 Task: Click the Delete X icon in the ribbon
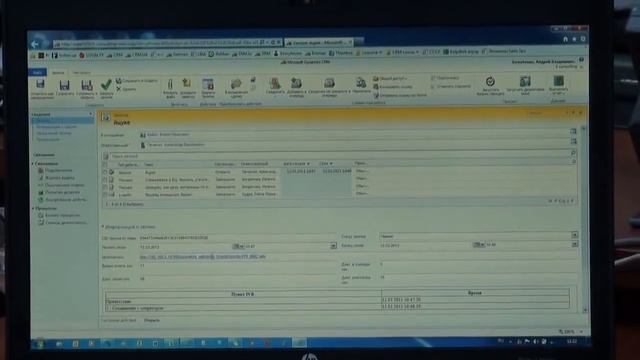click(x=119, y=89)
